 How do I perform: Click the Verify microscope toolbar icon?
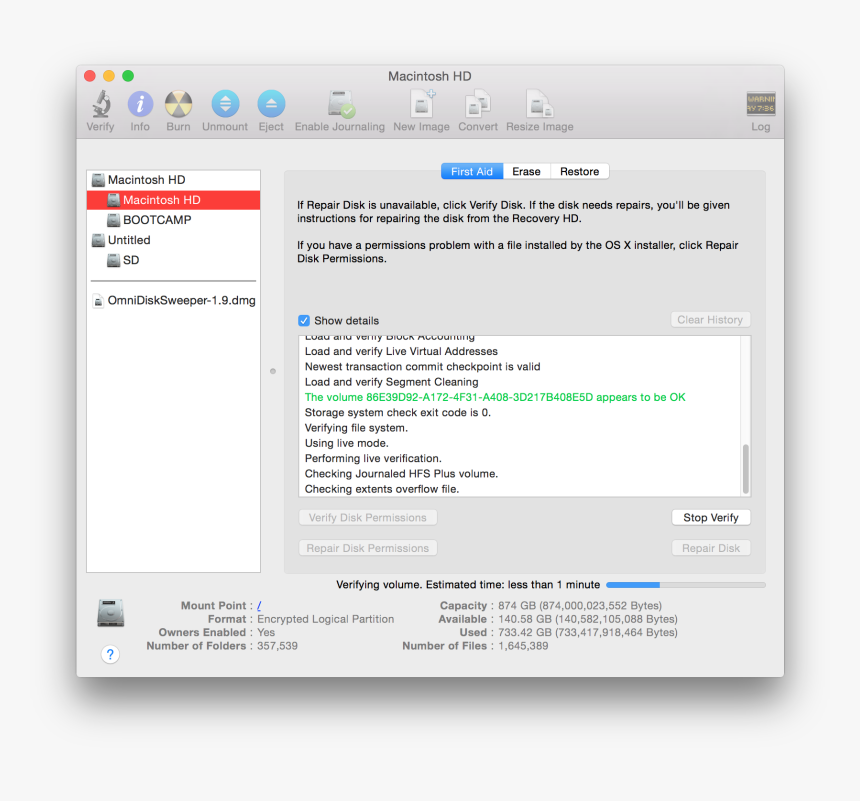101,104
